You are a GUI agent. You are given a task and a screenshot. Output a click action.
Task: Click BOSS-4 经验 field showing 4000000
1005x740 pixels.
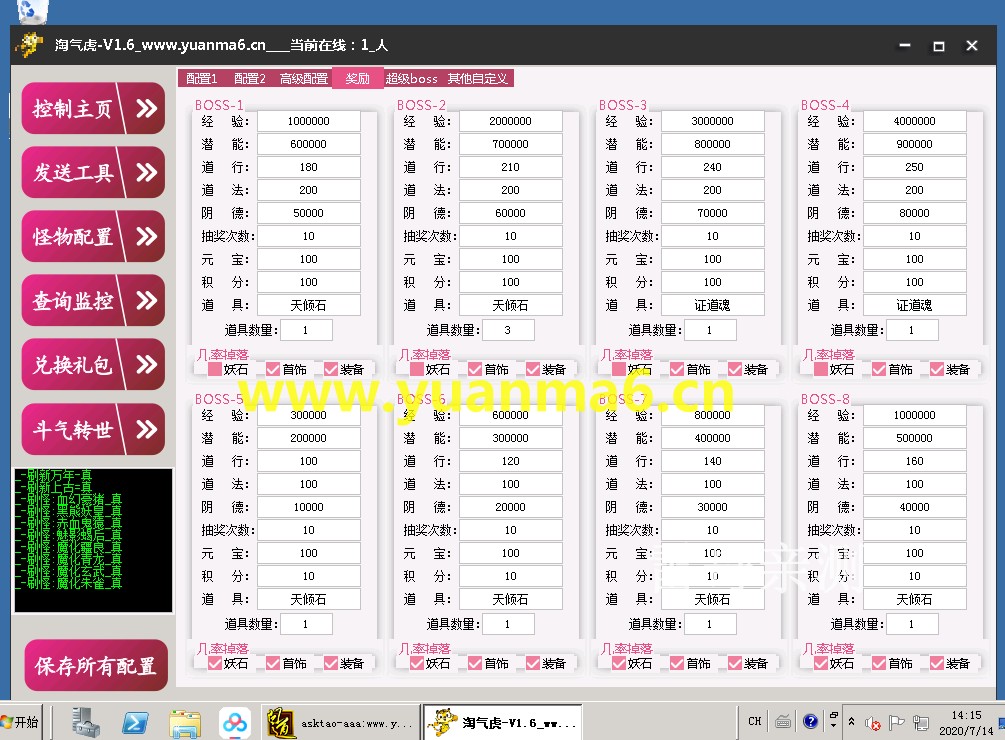(914, 121)
